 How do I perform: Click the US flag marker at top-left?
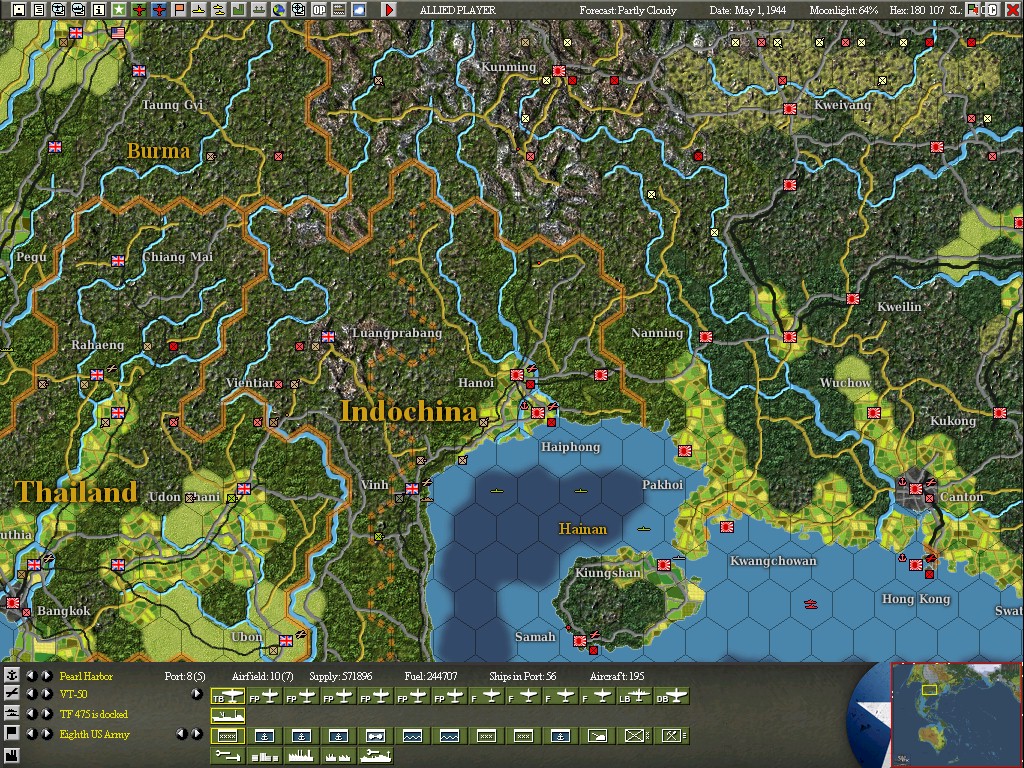coord(118,33)
